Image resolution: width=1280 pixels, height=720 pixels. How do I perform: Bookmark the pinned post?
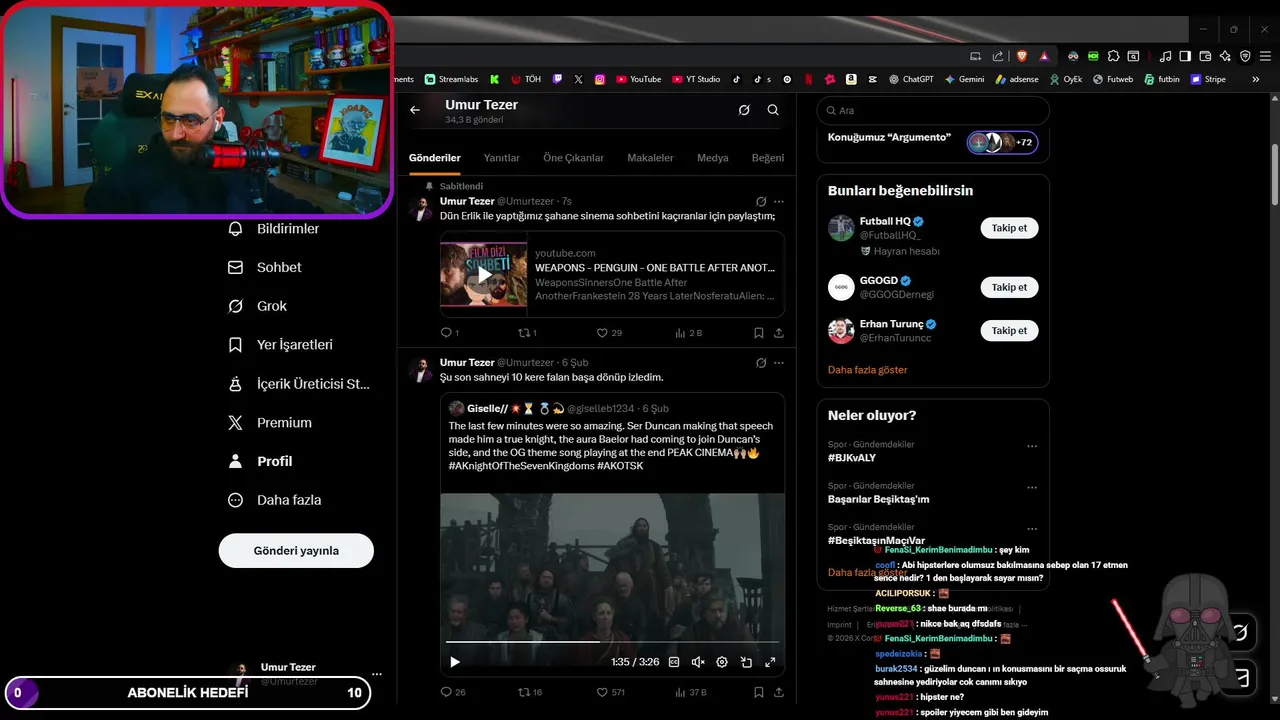point(759,333)
